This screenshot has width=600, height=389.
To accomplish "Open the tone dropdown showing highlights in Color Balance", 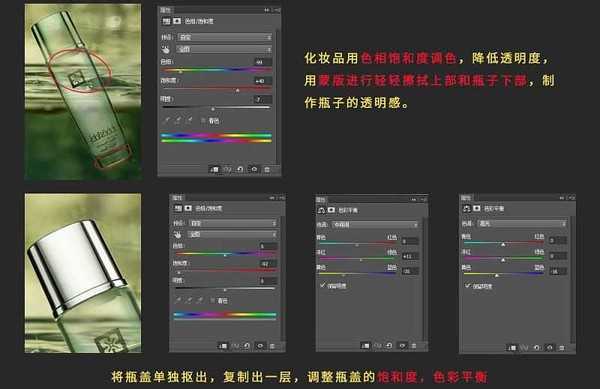I will pyautogui.click(x=522, y=223).
